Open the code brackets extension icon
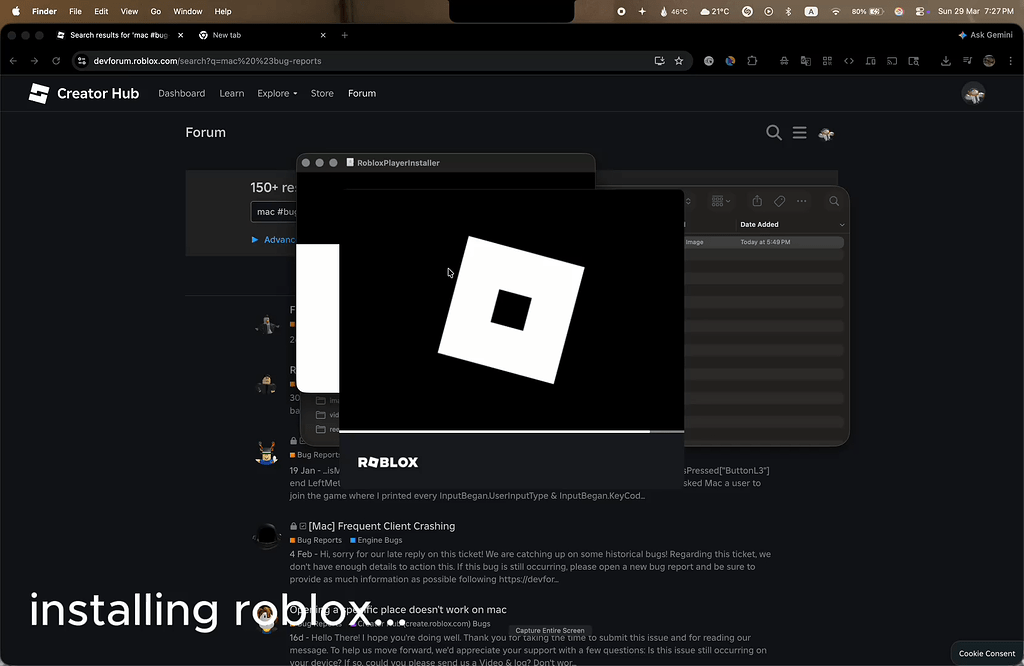Viewport: 1024px width, 666px height. (x=849, y=61)
